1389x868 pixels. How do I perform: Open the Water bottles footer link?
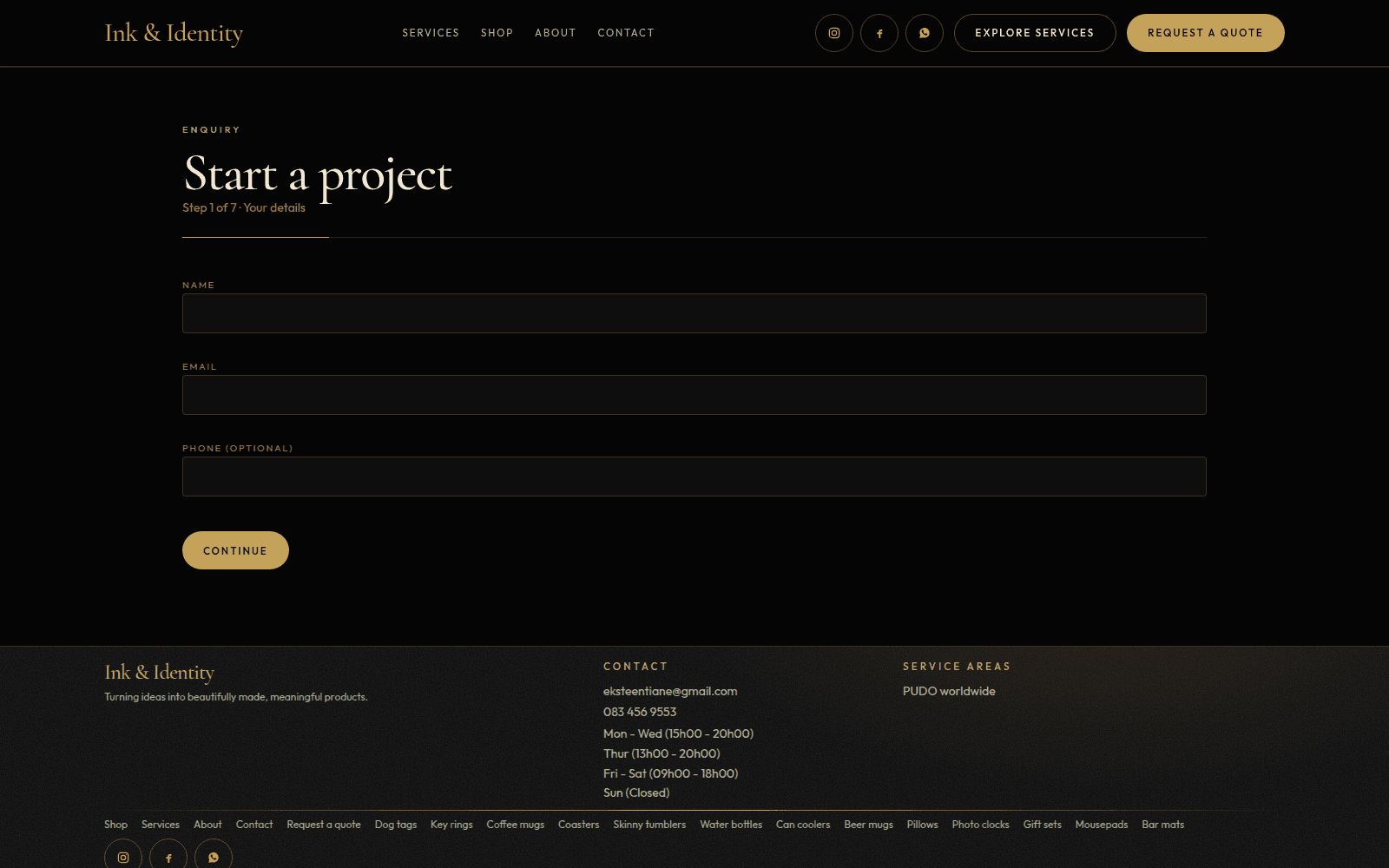731,825
